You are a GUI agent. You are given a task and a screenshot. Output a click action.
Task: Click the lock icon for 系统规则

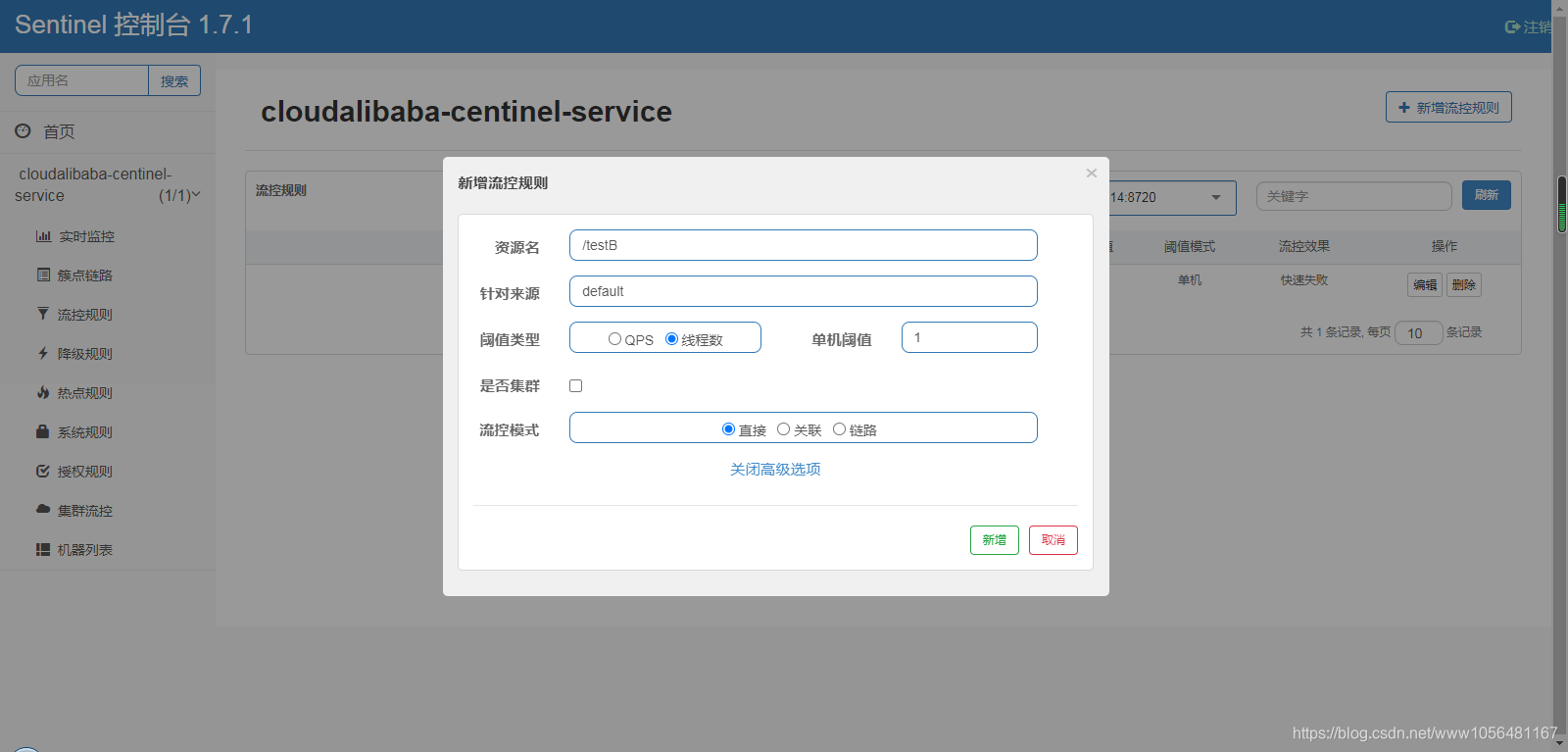click(x=43, y=431)
